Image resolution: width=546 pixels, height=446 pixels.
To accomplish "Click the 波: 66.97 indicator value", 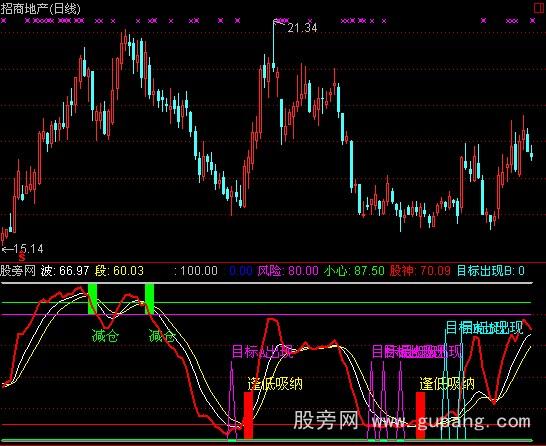I will 65,270.
